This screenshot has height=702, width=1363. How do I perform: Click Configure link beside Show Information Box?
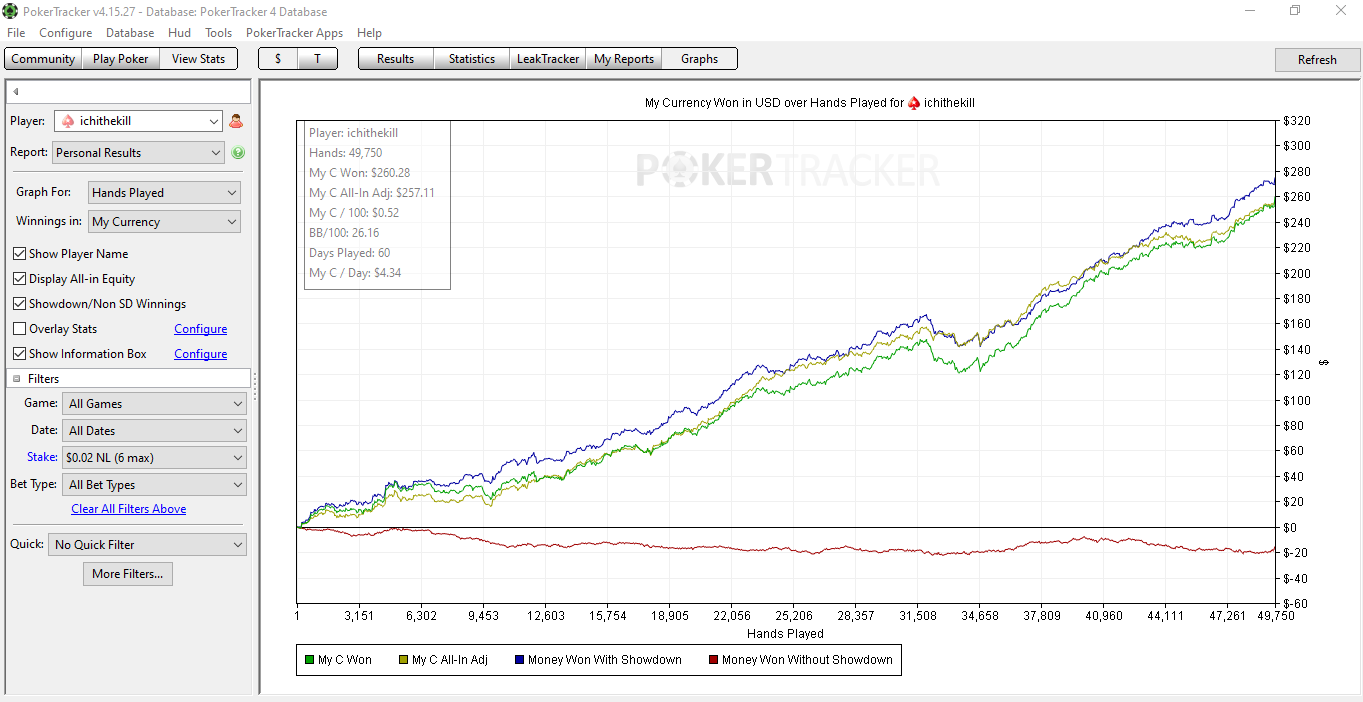pos(201,354)
